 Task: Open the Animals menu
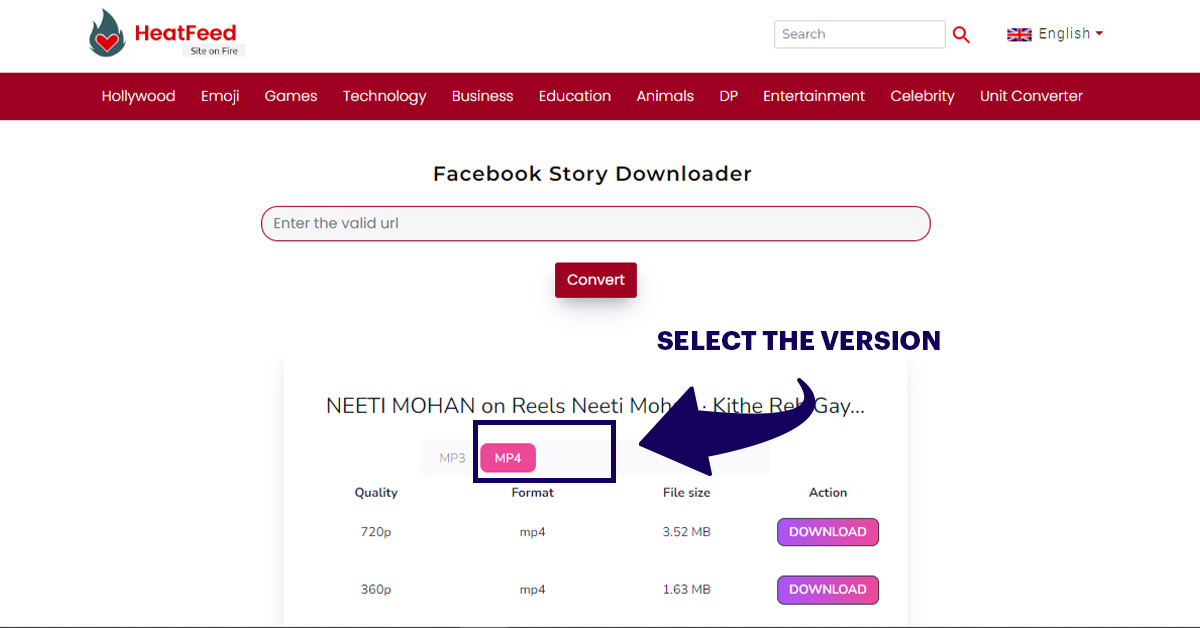(665, 96)
